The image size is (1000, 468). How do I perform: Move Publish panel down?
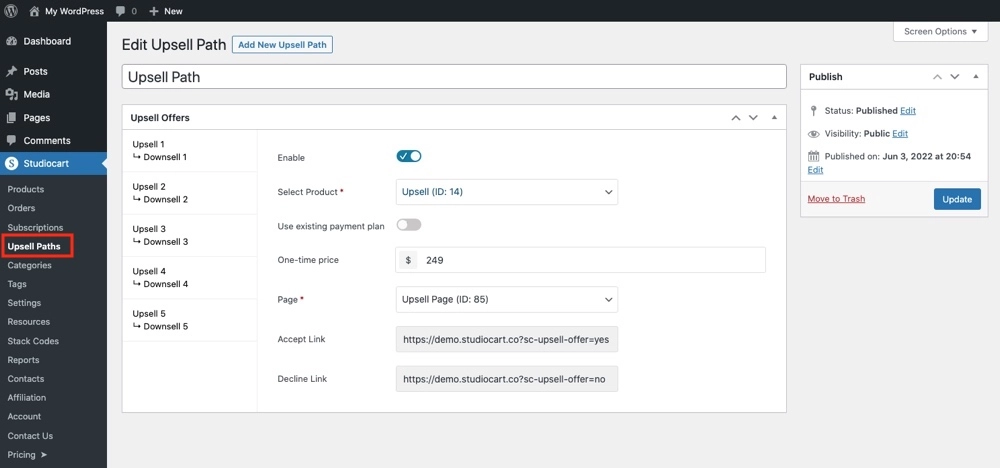pyautogui.click(x=955, y=77)
